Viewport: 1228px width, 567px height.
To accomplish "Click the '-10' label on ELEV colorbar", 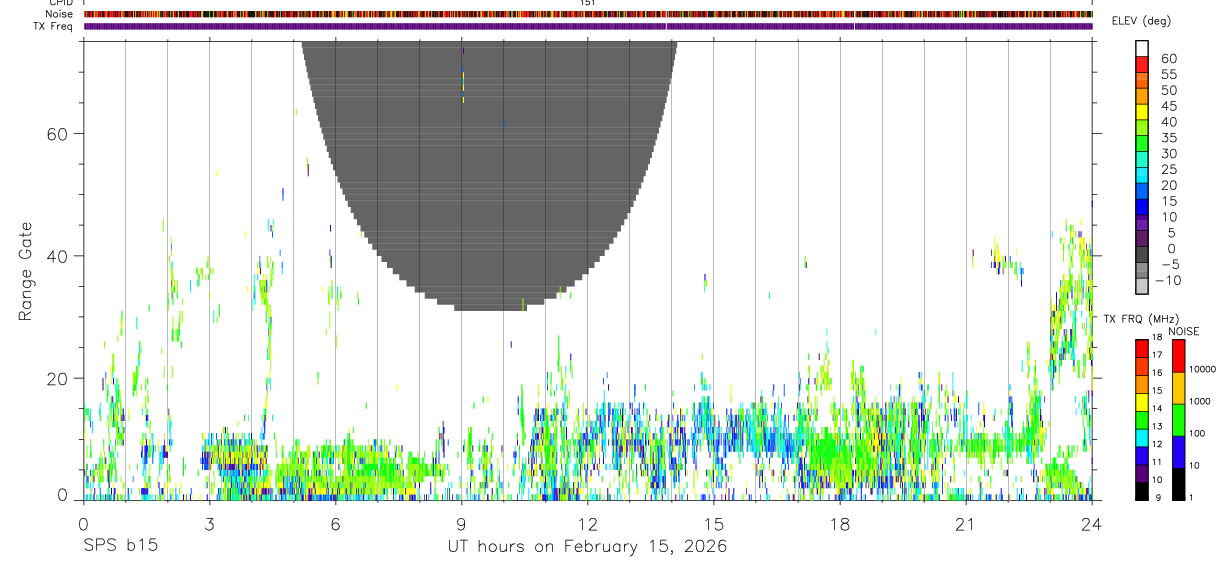I will [x=1167, y=281].
